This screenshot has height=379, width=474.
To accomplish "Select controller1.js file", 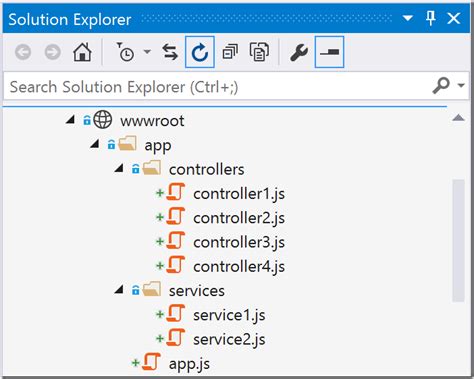I will (239, 194).
